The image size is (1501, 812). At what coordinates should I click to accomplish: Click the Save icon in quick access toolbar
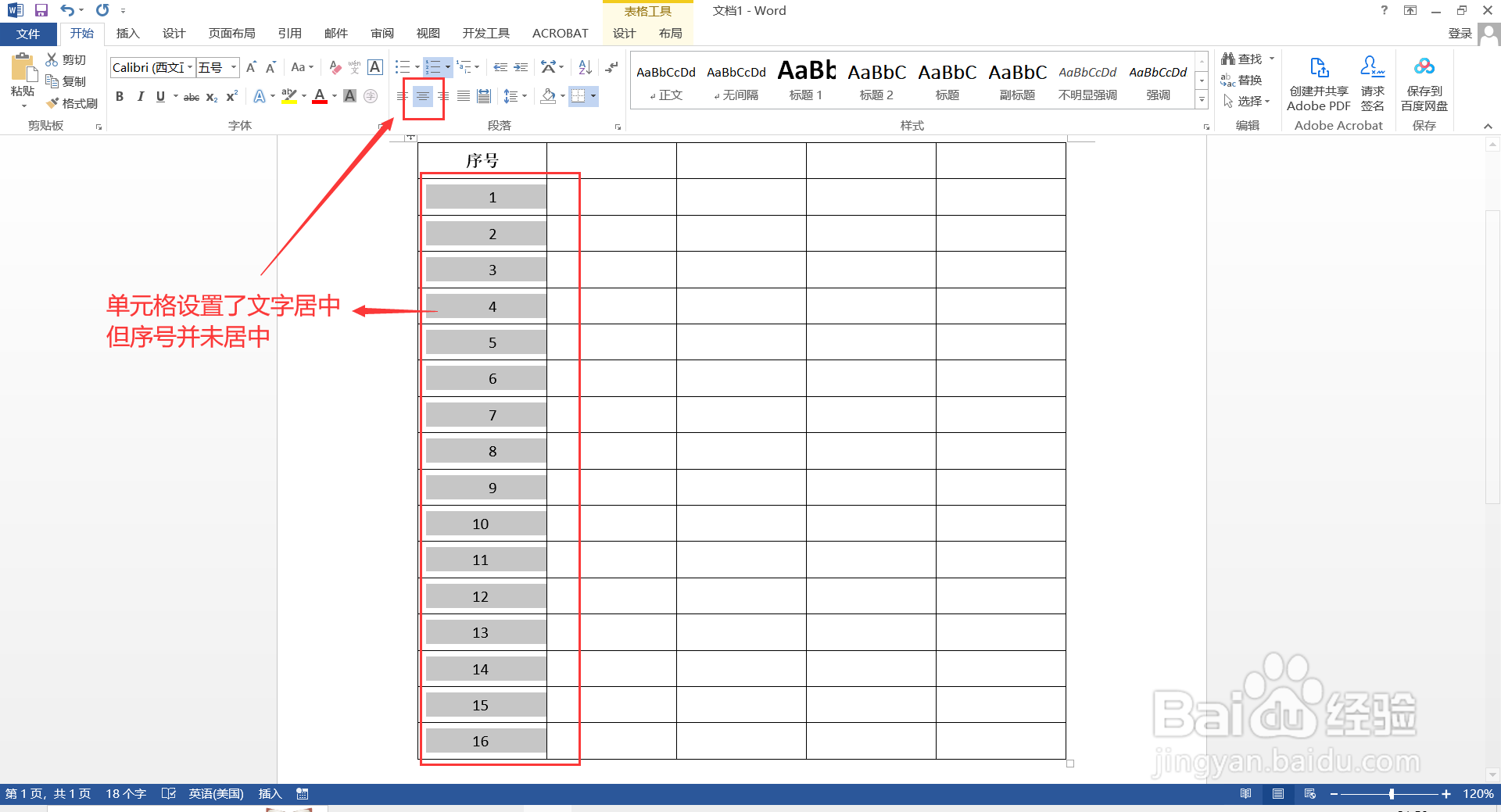41,10
